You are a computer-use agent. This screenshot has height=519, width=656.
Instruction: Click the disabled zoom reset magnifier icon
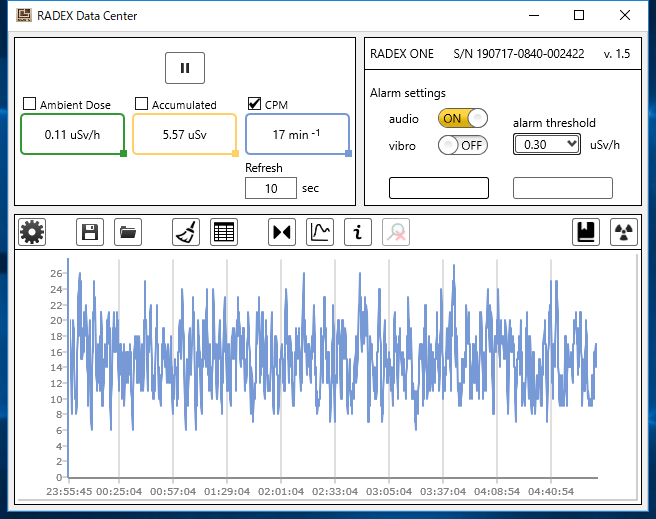(396, 232)
